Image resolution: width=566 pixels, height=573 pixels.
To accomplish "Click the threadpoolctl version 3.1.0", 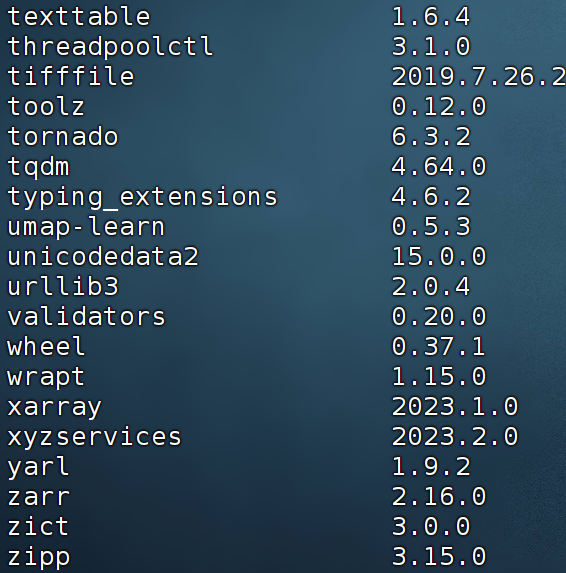I will (430, 47).
